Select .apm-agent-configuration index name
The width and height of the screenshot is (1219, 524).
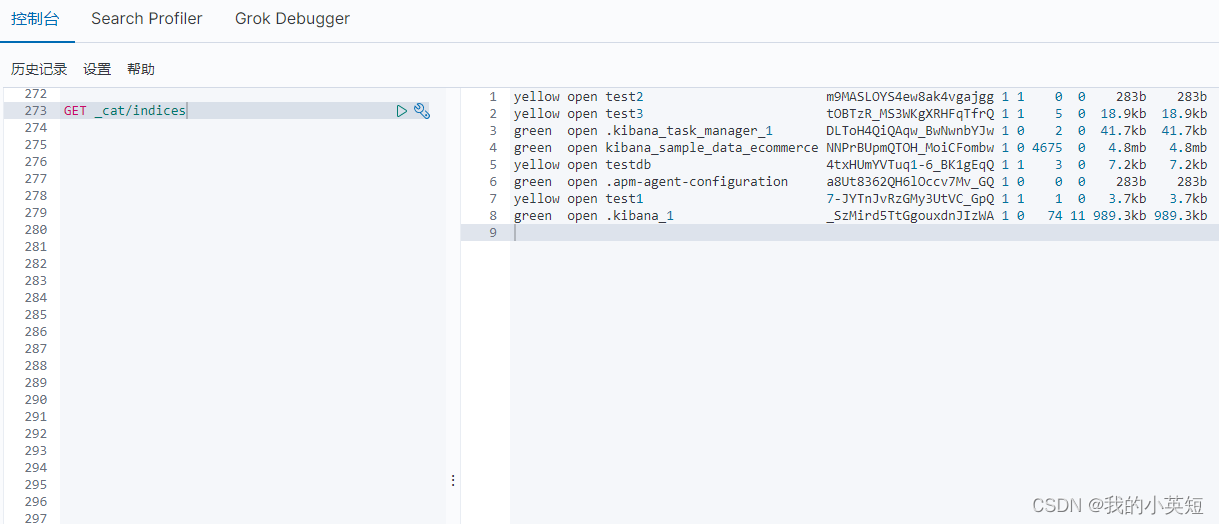coord(697,182)
